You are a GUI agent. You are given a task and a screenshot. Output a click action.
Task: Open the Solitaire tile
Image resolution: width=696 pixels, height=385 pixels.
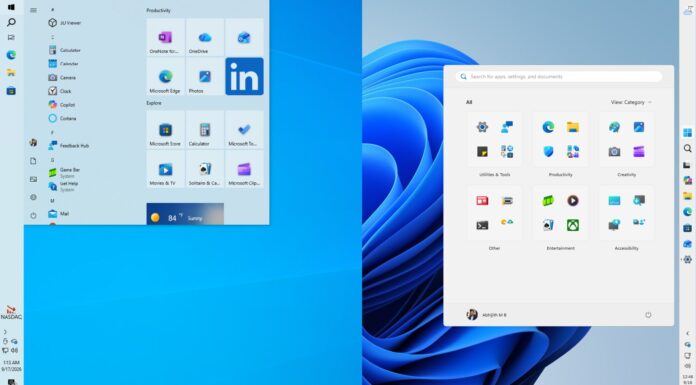(205, 169)
